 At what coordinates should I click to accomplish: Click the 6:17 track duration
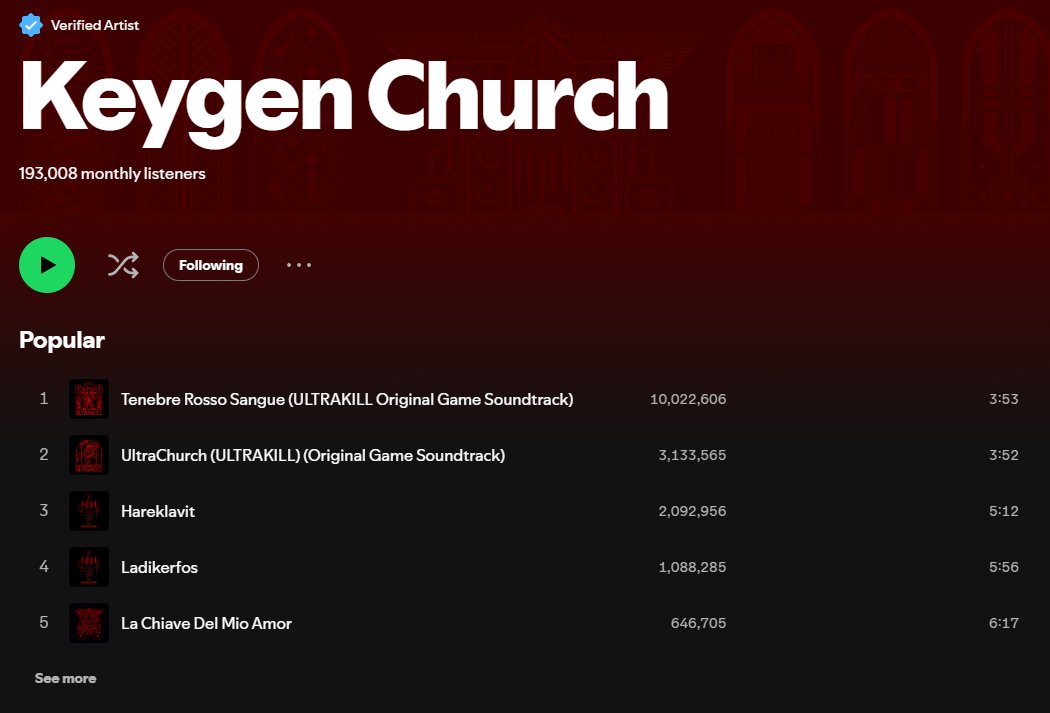point(1004,623)
